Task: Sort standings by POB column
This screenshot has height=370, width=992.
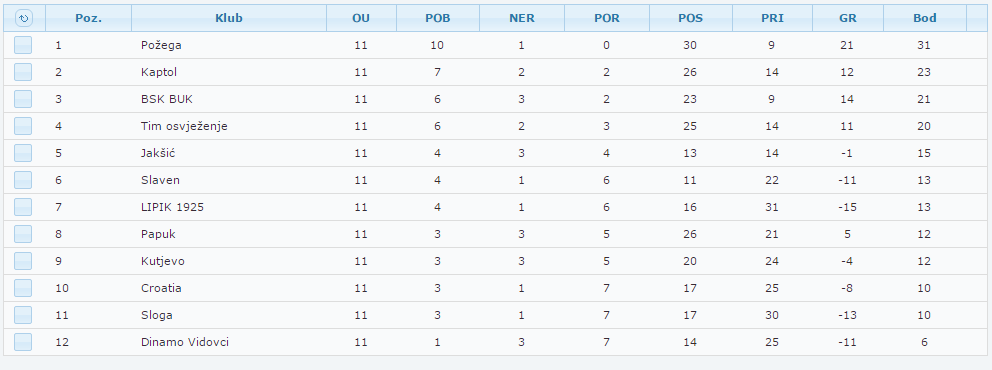Action: pos(438,18)
